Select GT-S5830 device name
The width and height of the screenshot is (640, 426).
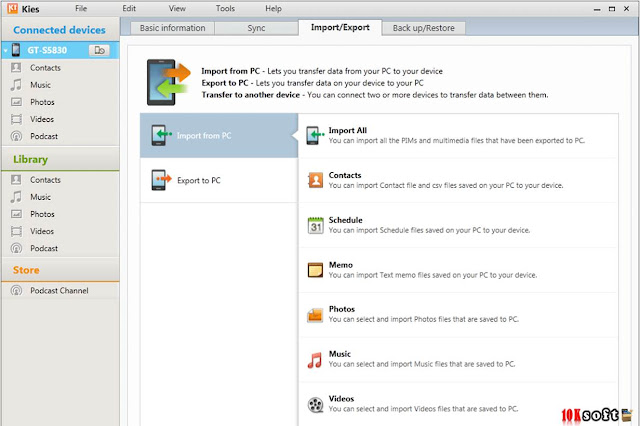coord(47,50)
